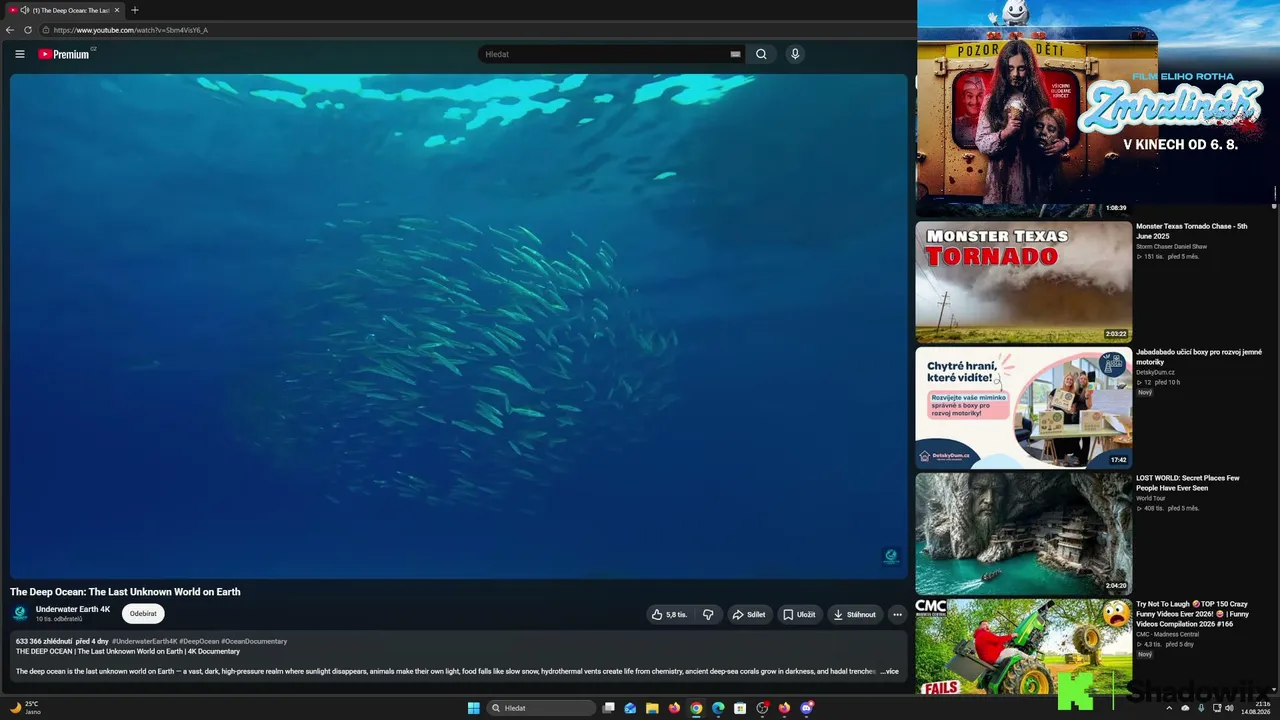
Task: Open the three-dot more actions menu
Action: 897,614
